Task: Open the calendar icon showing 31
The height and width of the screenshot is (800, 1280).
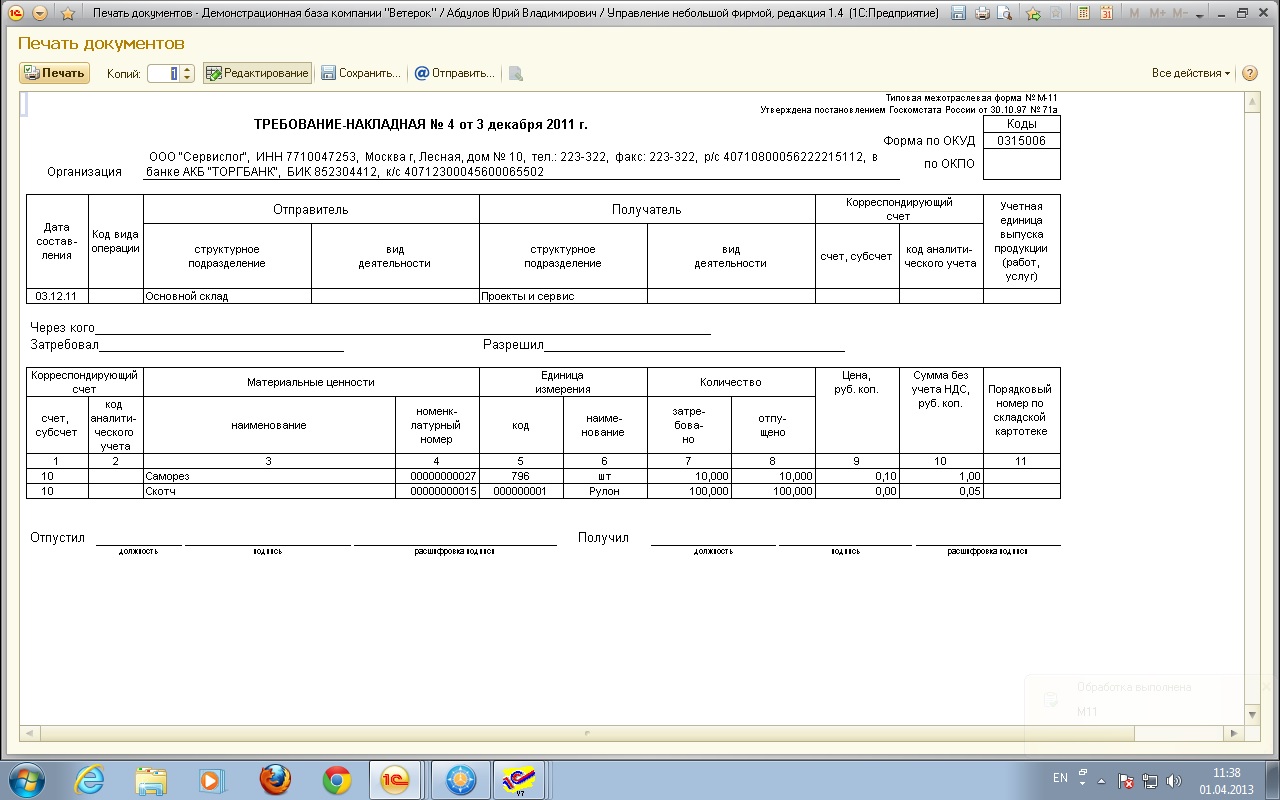Action: tap(1106, 14)
